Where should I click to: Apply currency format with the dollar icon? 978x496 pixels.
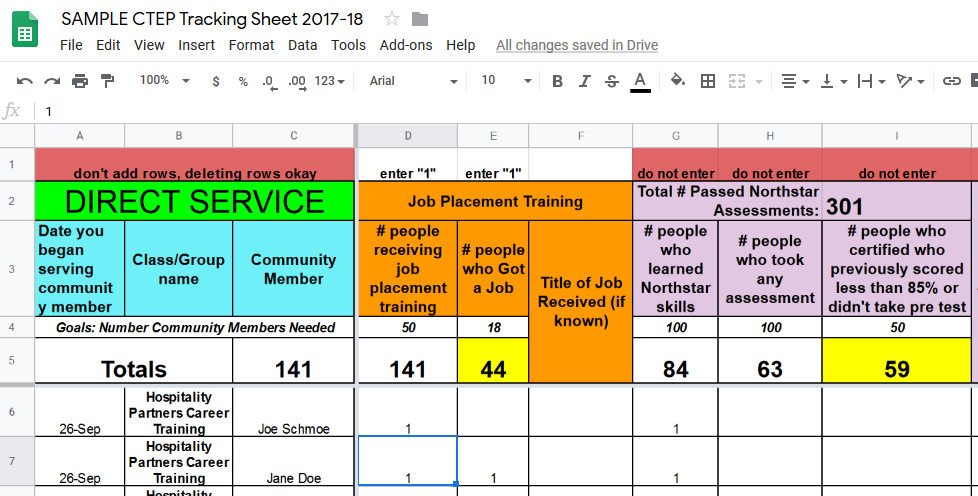(x=216, y=81)
